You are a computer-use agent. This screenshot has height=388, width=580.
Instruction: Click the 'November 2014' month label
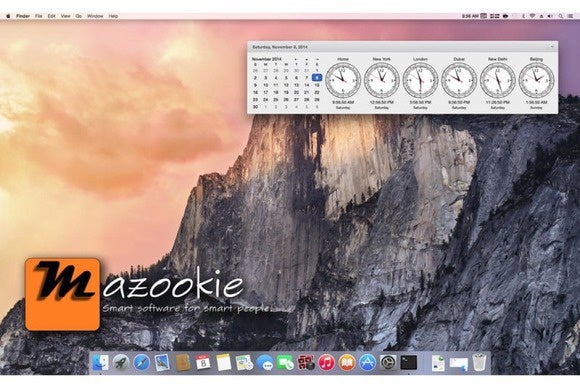[x=267, y=59]
